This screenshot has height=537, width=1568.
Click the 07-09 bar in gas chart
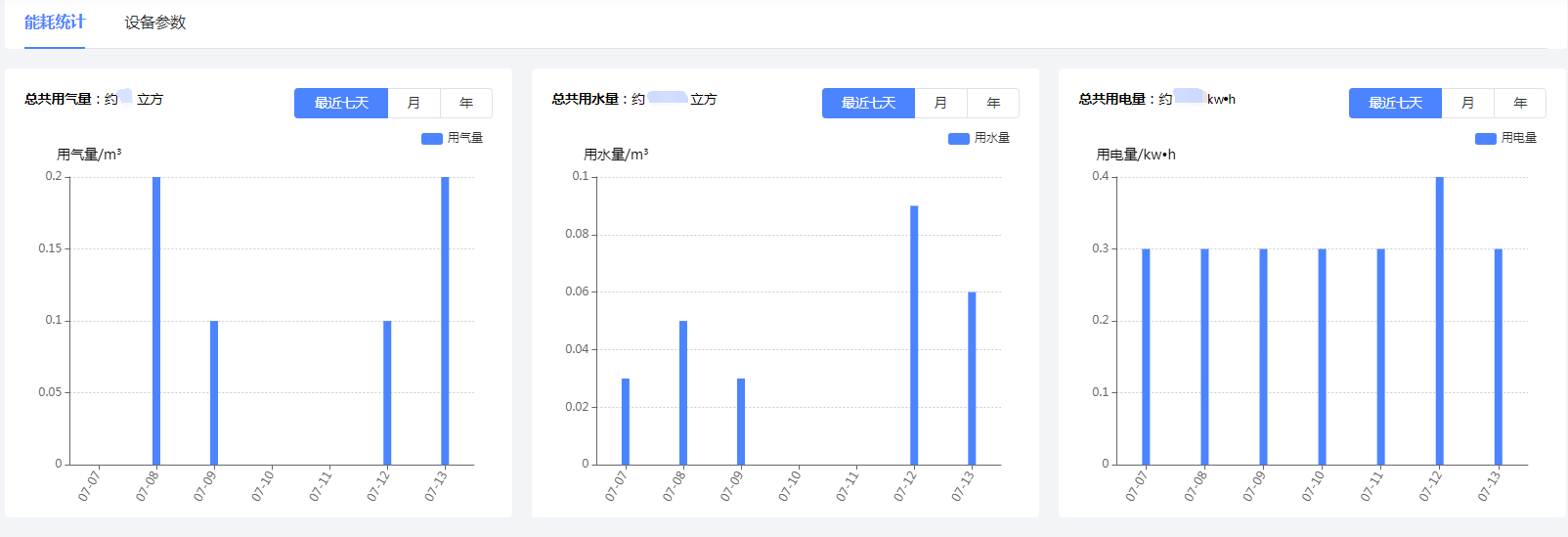(214, 392)
